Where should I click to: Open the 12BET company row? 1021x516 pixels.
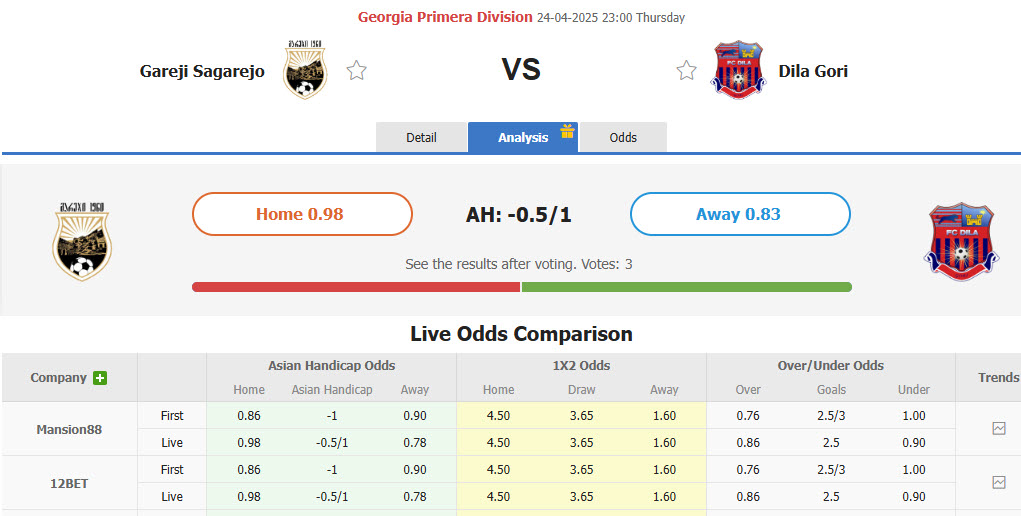tap(69, 483)
